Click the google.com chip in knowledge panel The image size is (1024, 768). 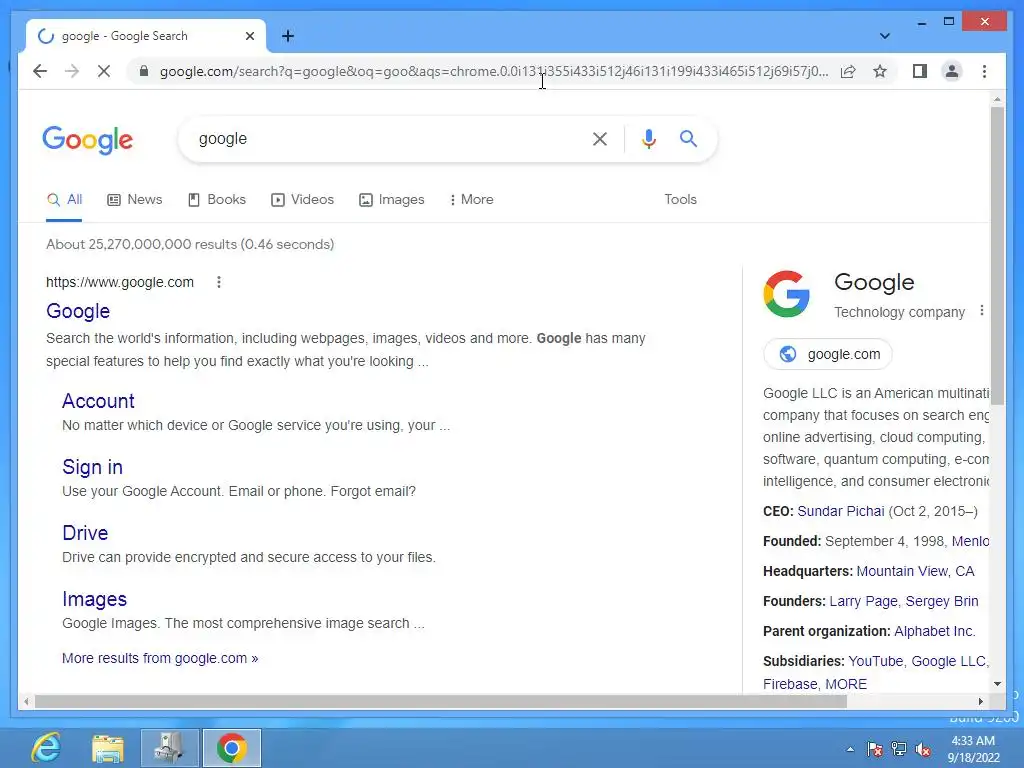point(827,354)
